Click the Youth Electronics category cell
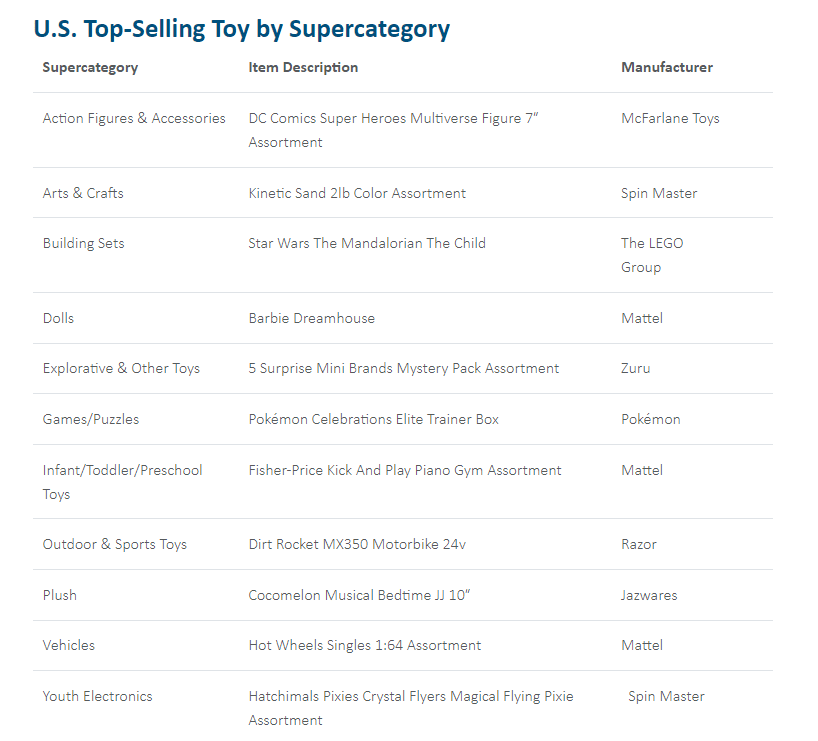The height and width of the screenshot is (741, 818). [x=98, y=697]
